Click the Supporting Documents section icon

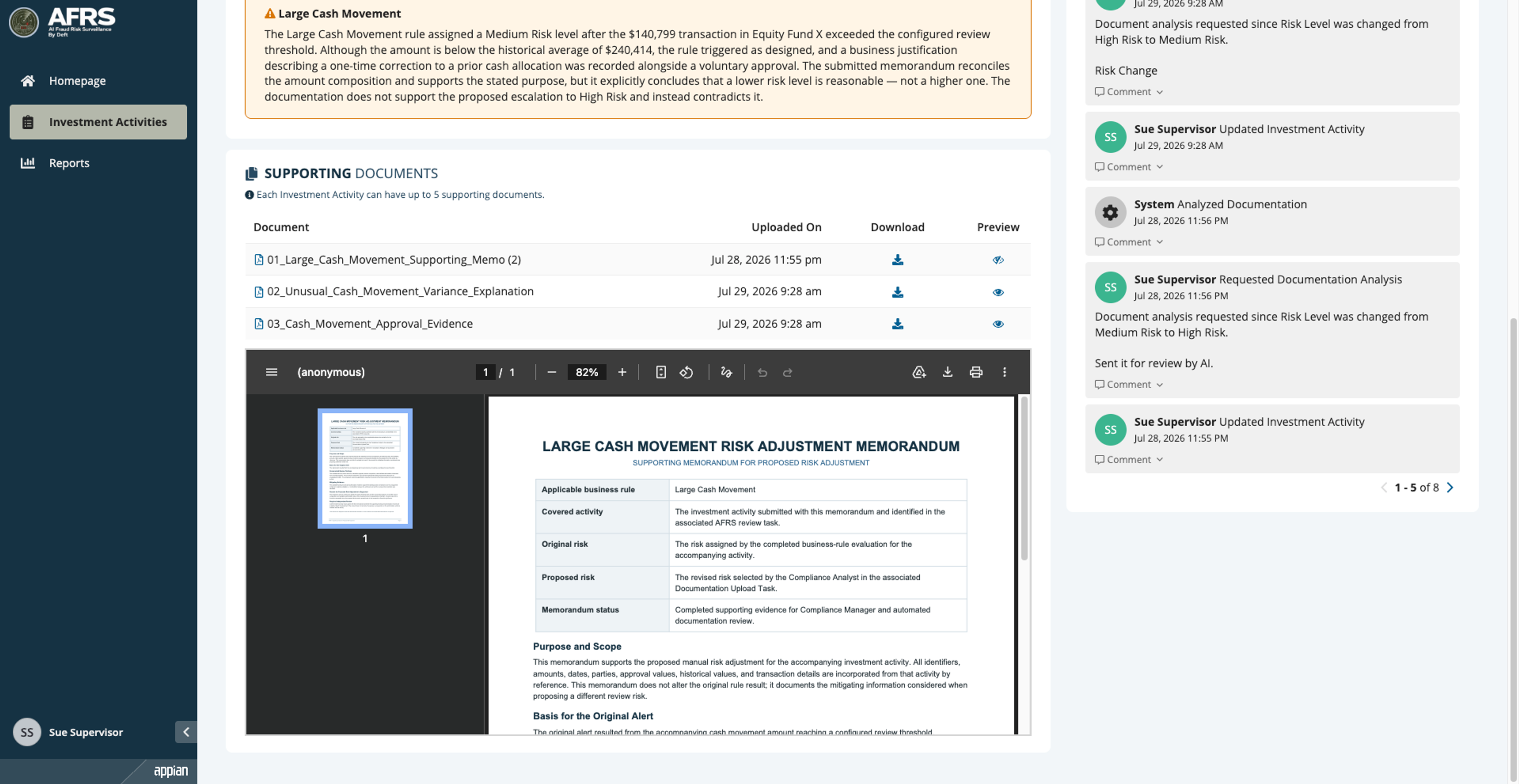[x=251, y=173]
